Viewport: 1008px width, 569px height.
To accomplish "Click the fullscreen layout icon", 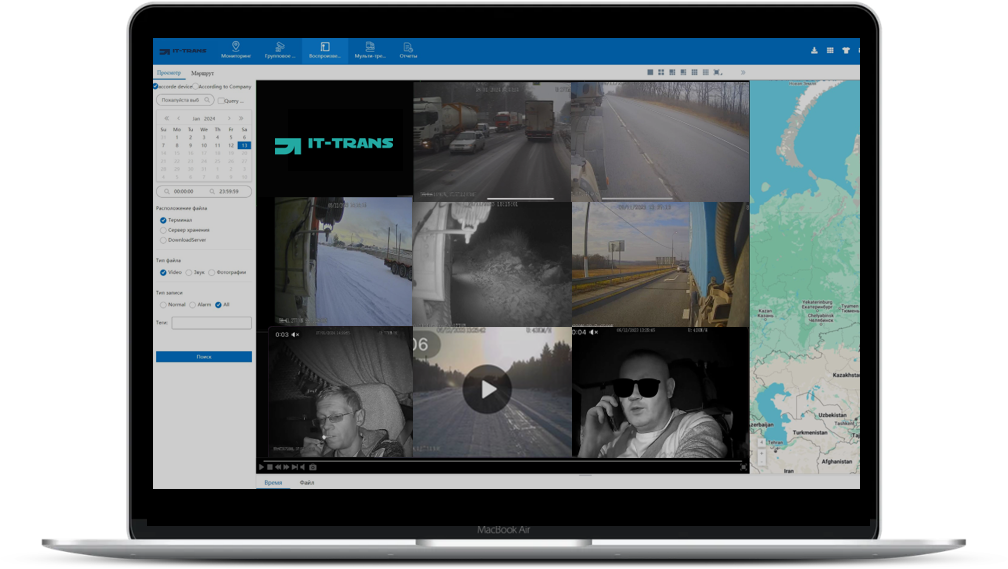I will click(x=718, y=73).
